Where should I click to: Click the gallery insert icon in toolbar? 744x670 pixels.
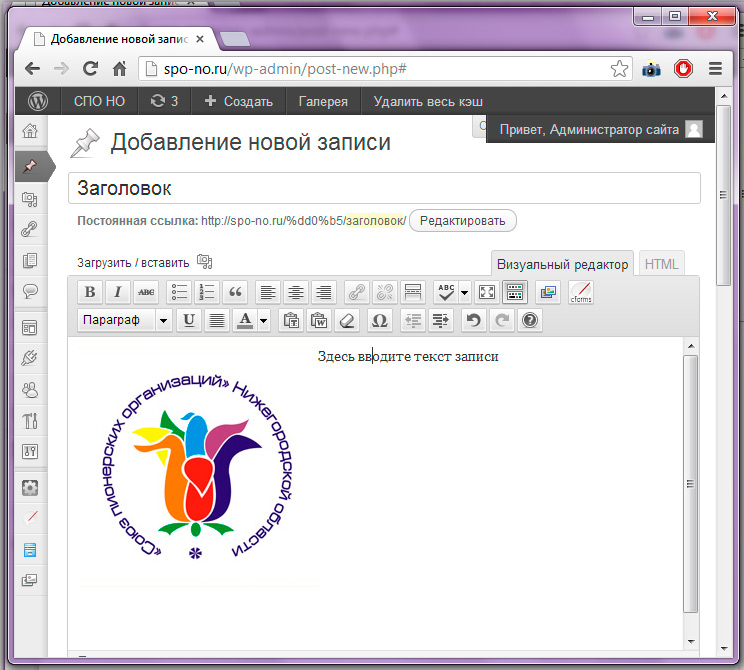tap(548, 292)
